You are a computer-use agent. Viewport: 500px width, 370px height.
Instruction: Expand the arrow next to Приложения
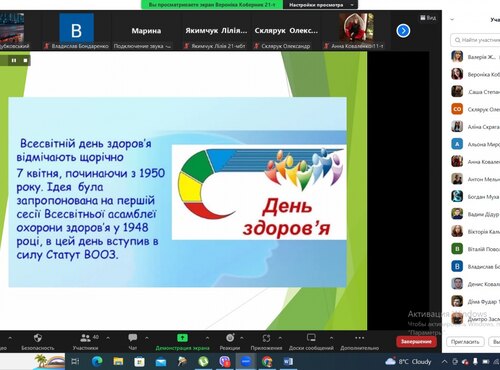(x=280, y=338)
